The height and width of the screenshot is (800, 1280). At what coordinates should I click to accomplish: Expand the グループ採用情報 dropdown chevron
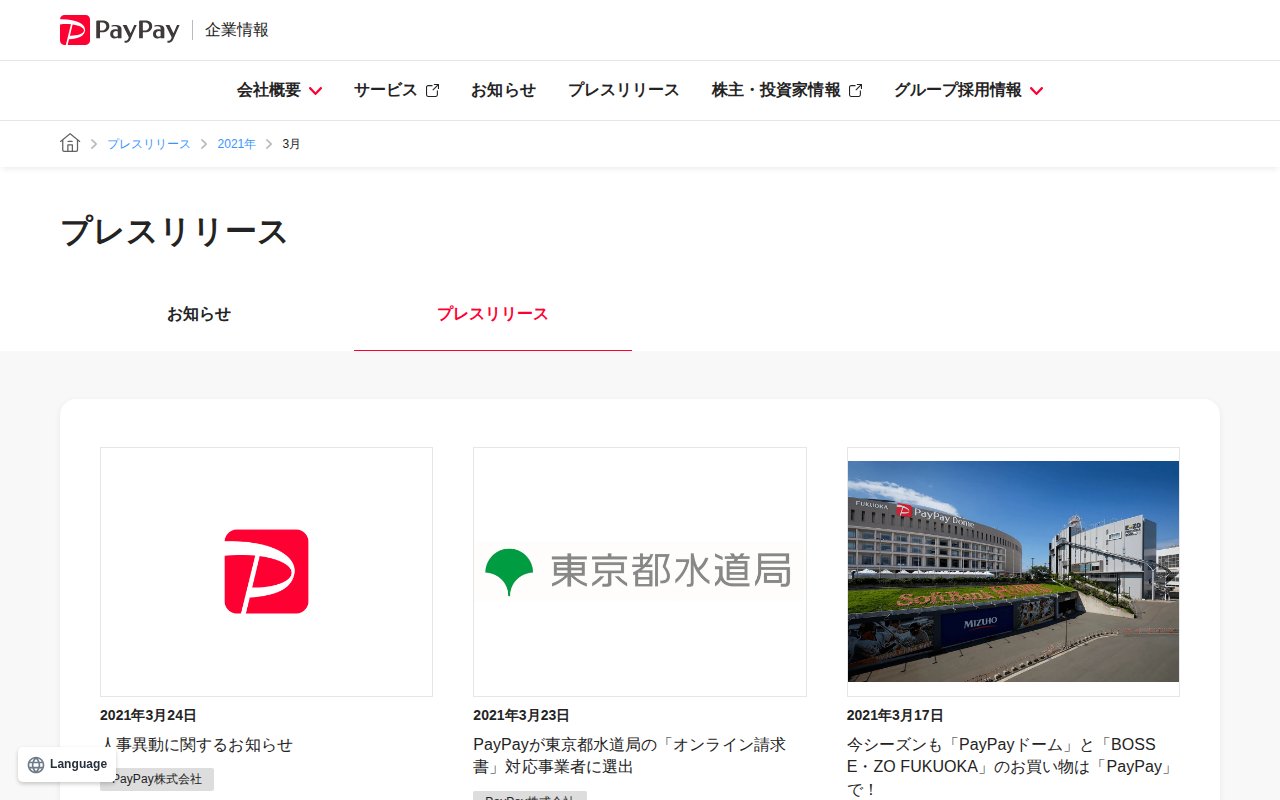pyautogui.click(x=1036, y=91)
